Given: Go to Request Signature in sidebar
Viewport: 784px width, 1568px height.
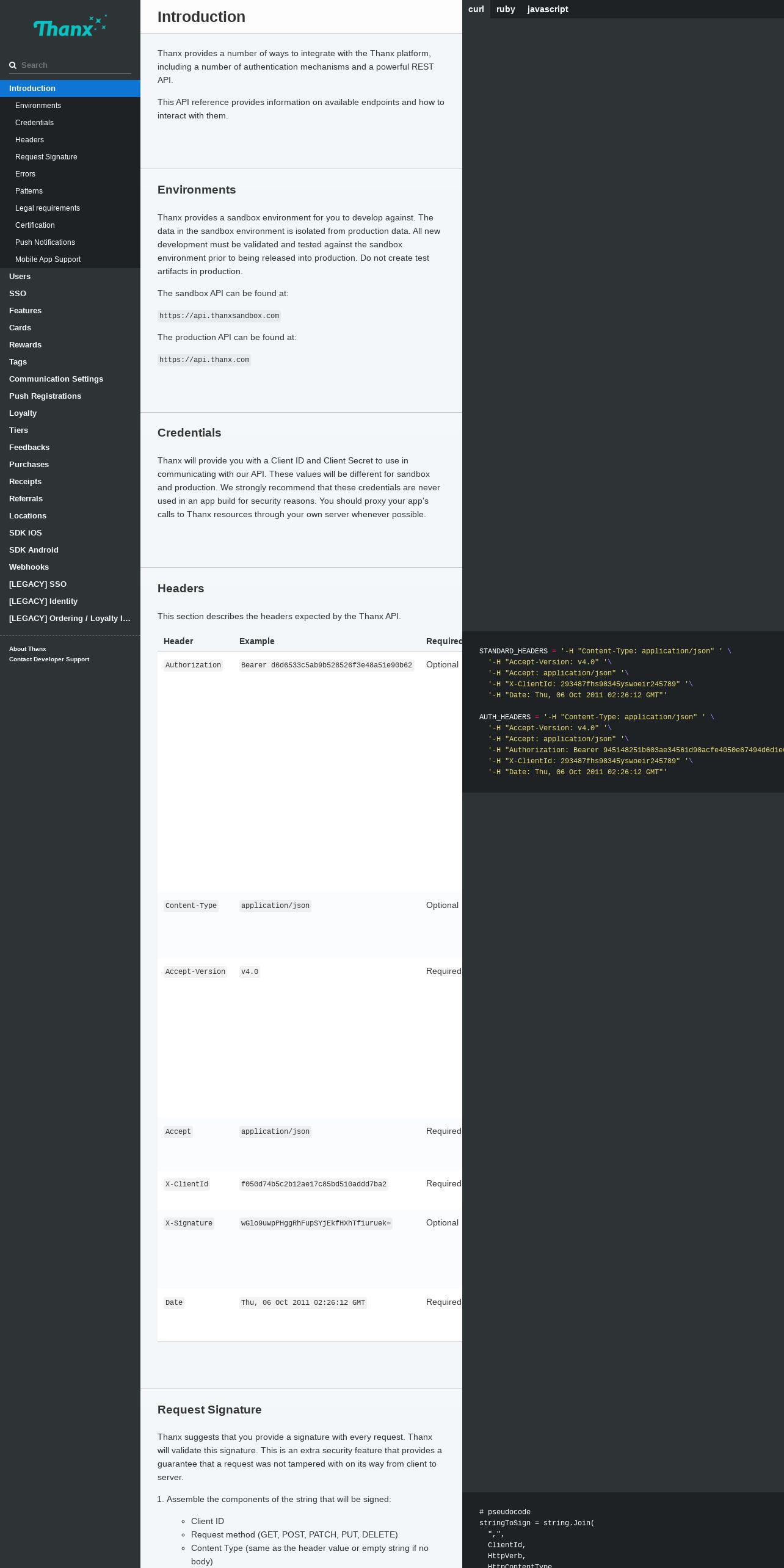Looking at the screenshot, I should 70,157.
